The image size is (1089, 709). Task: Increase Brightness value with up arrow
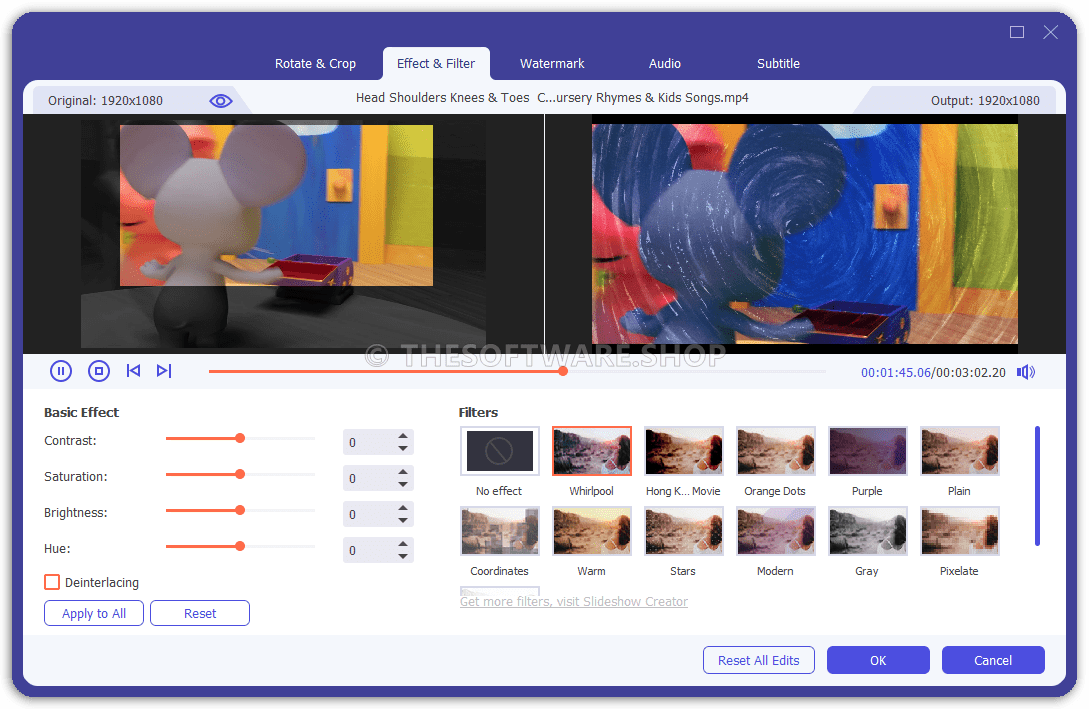click(x=403, y=508)
